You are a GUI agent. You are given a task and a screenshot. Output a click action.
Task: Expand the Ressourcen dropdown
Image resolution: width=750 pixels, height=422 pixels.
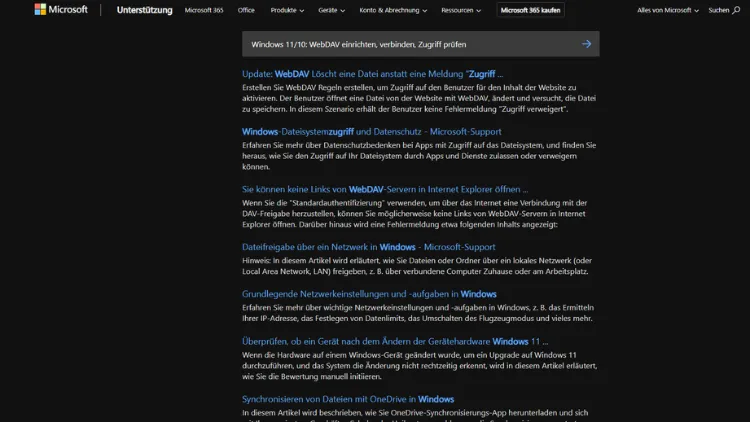[x=461, y=10]
